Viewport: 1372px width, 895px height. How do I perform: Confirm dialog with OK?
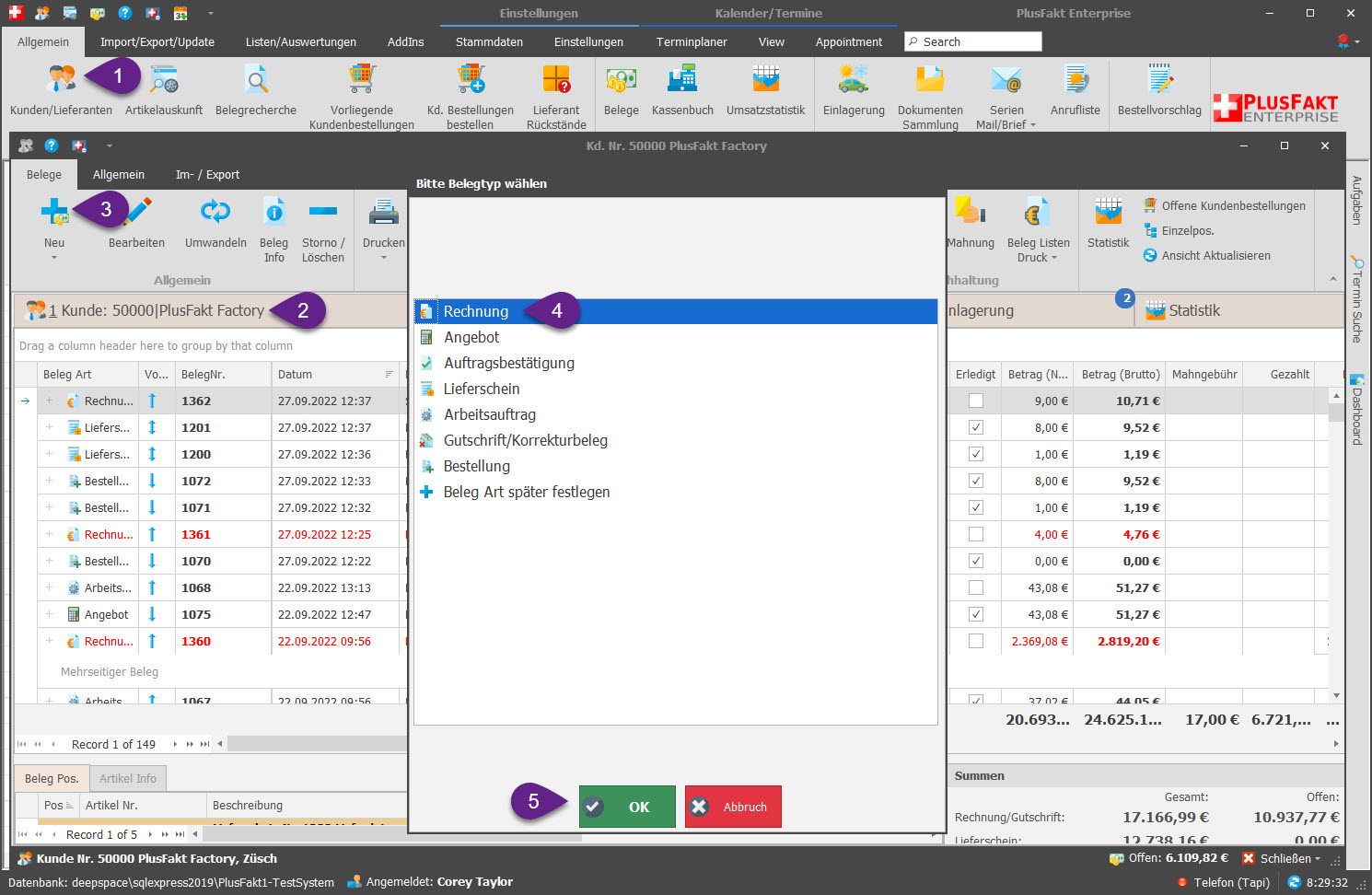627,807
